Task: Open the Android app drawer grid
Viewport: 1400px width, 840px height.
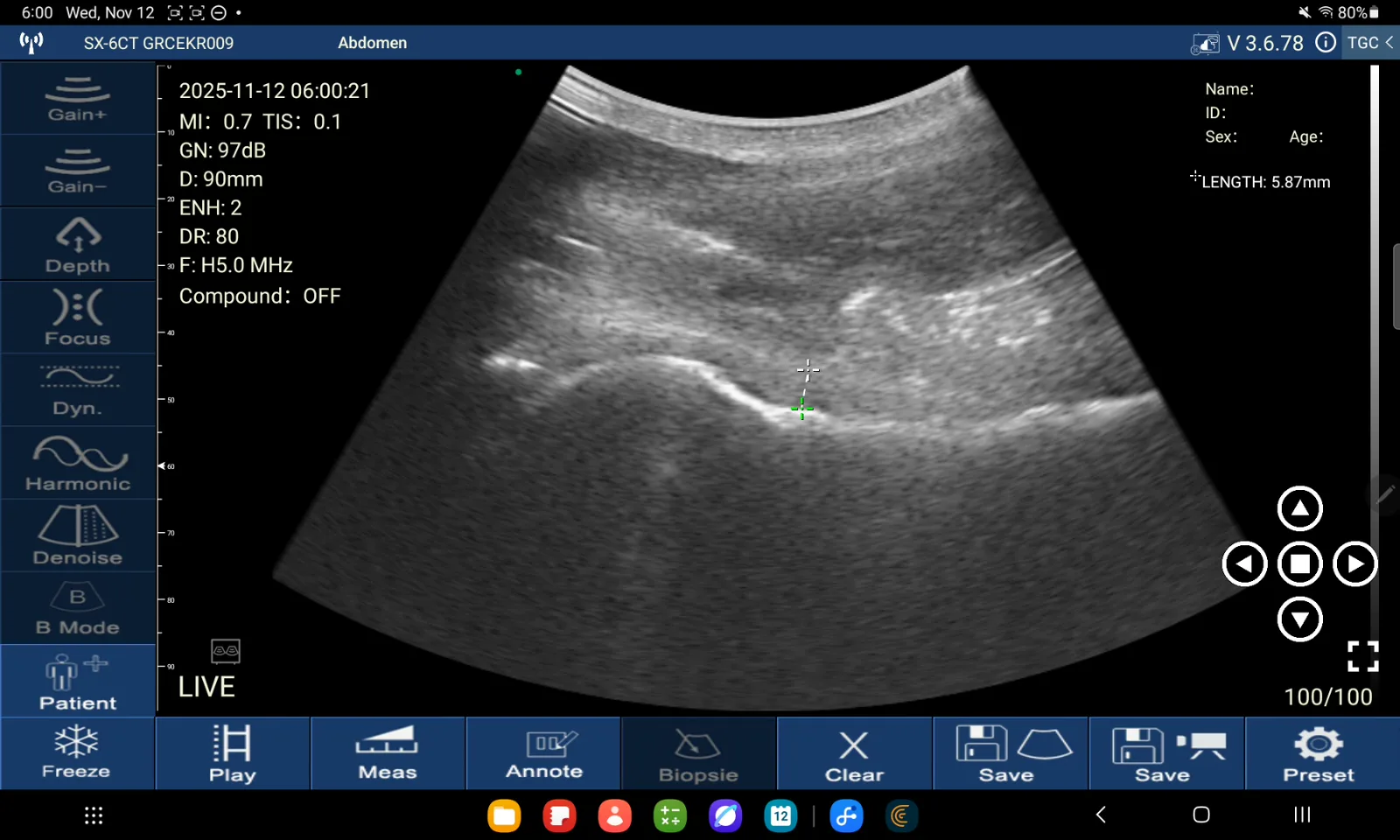Action: [x=94, y=815]
